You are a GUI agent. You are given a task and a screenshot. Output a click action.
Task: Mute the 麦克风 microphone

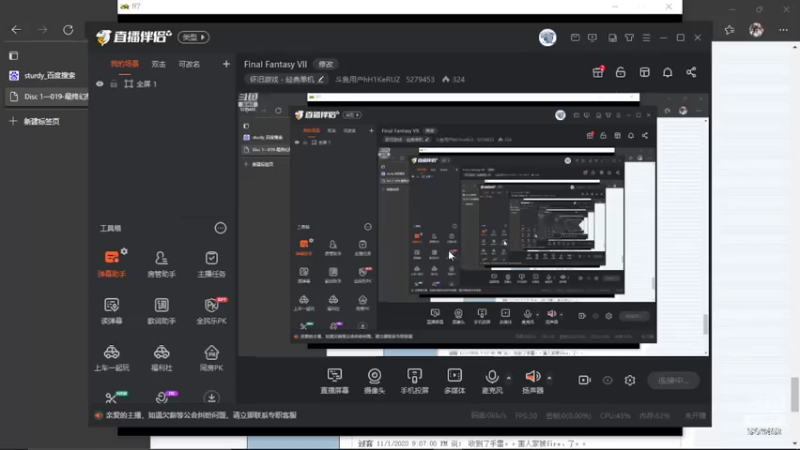(492, 381)
